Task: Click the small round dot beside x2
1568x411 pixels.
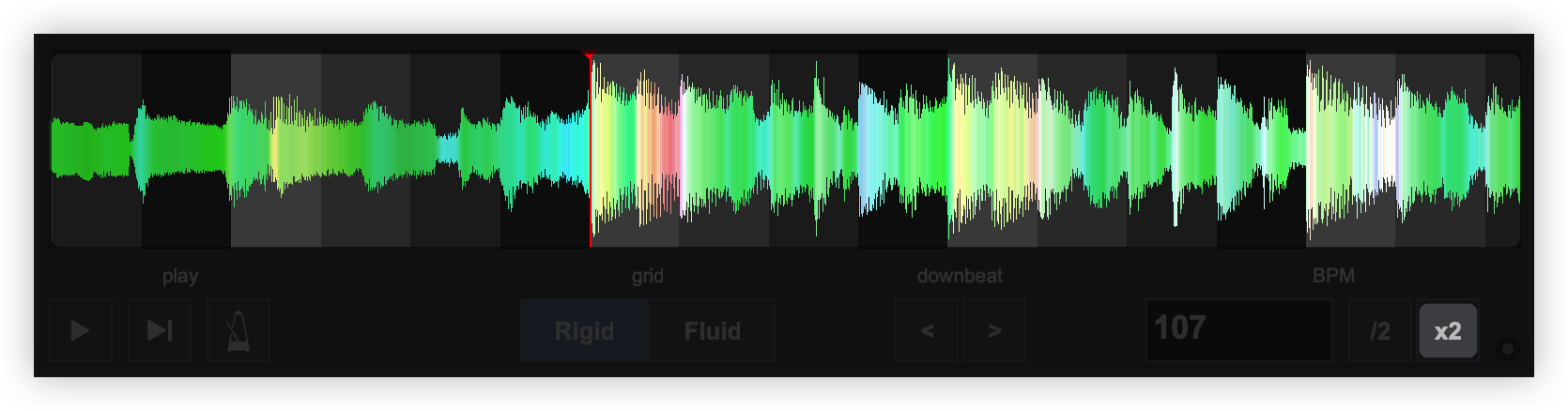Action: [x=1508, y=349]
